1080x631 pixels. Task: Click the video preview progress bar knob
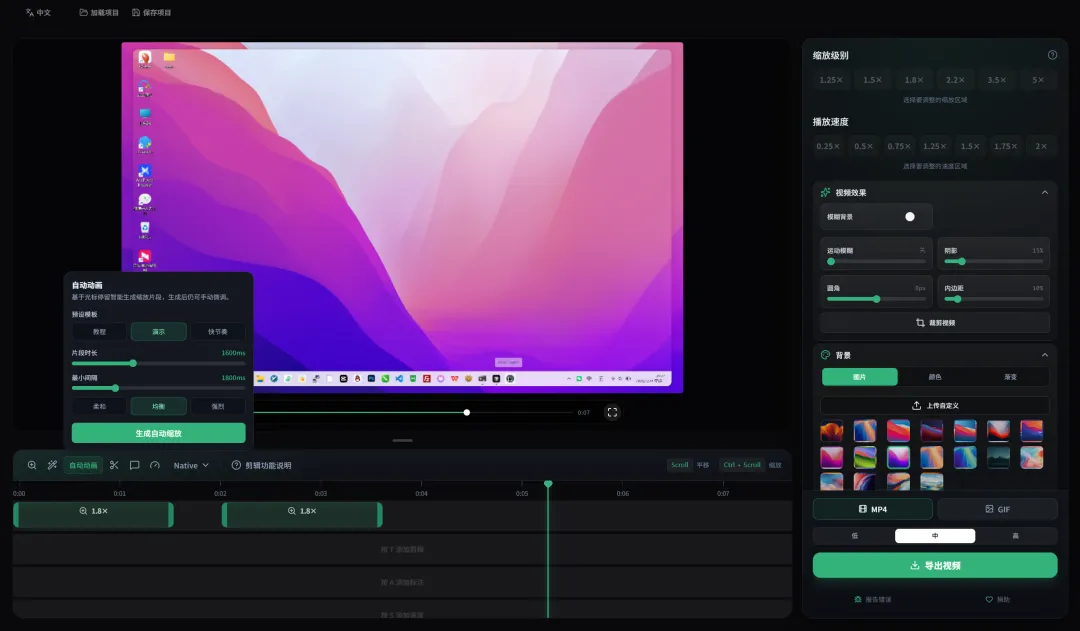tap(466, 413)
